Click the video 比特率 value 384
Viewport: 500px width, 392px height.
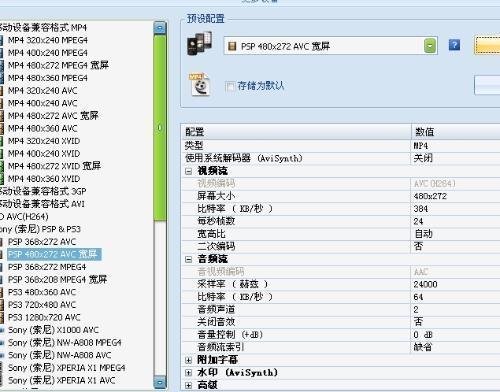(421, 209)
